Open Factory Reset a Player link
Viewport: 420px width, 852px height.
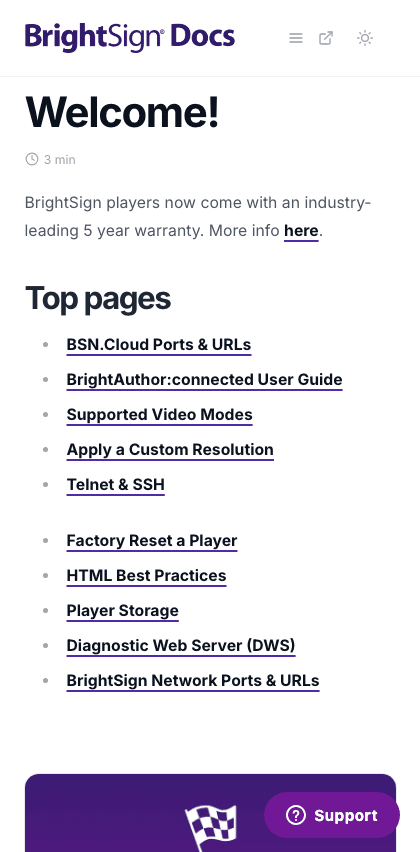[x=152, y=541]
